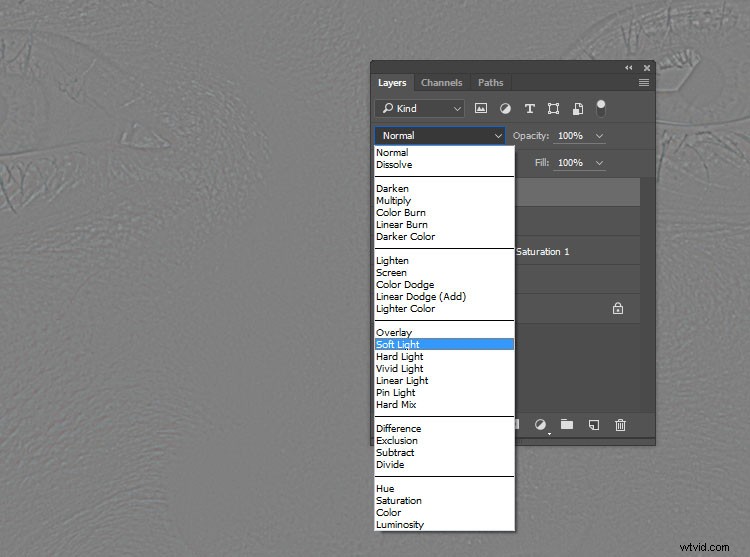Screen dimensions: 750x557
Task: Select Hard Mix blend mode
Action: click(444, 404)
